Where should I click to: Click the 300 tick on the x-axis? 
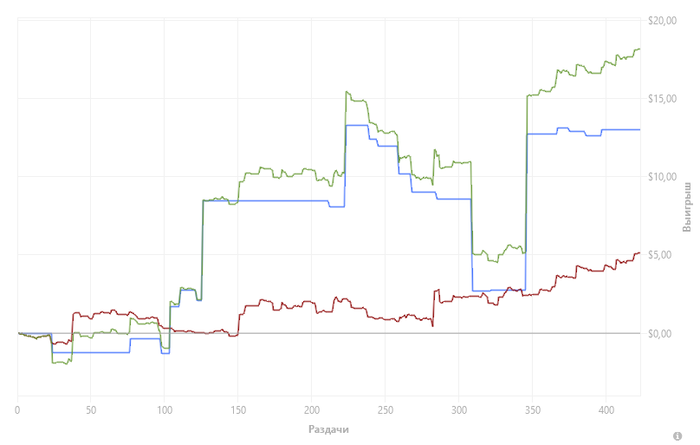pyautogui.click(x=458, y=410)
